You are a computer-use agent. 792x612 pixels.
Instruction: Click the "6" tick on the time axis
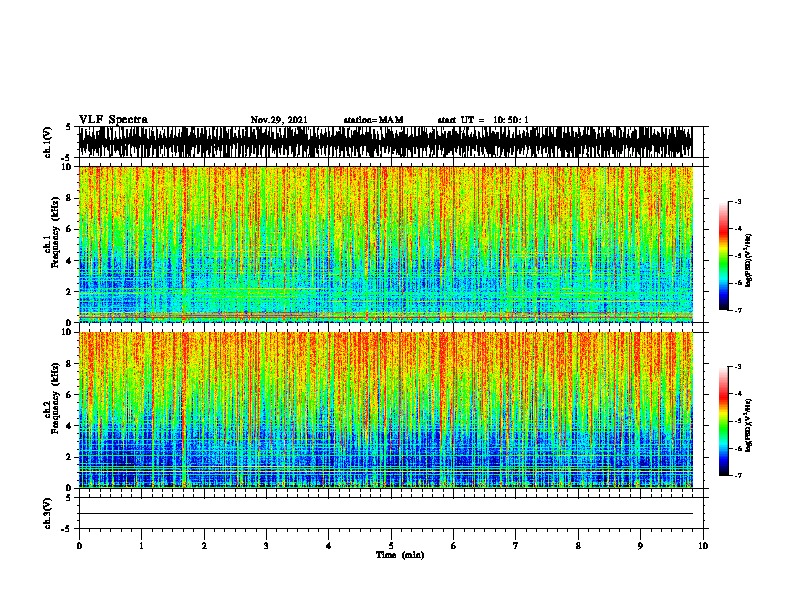(454, 546)
